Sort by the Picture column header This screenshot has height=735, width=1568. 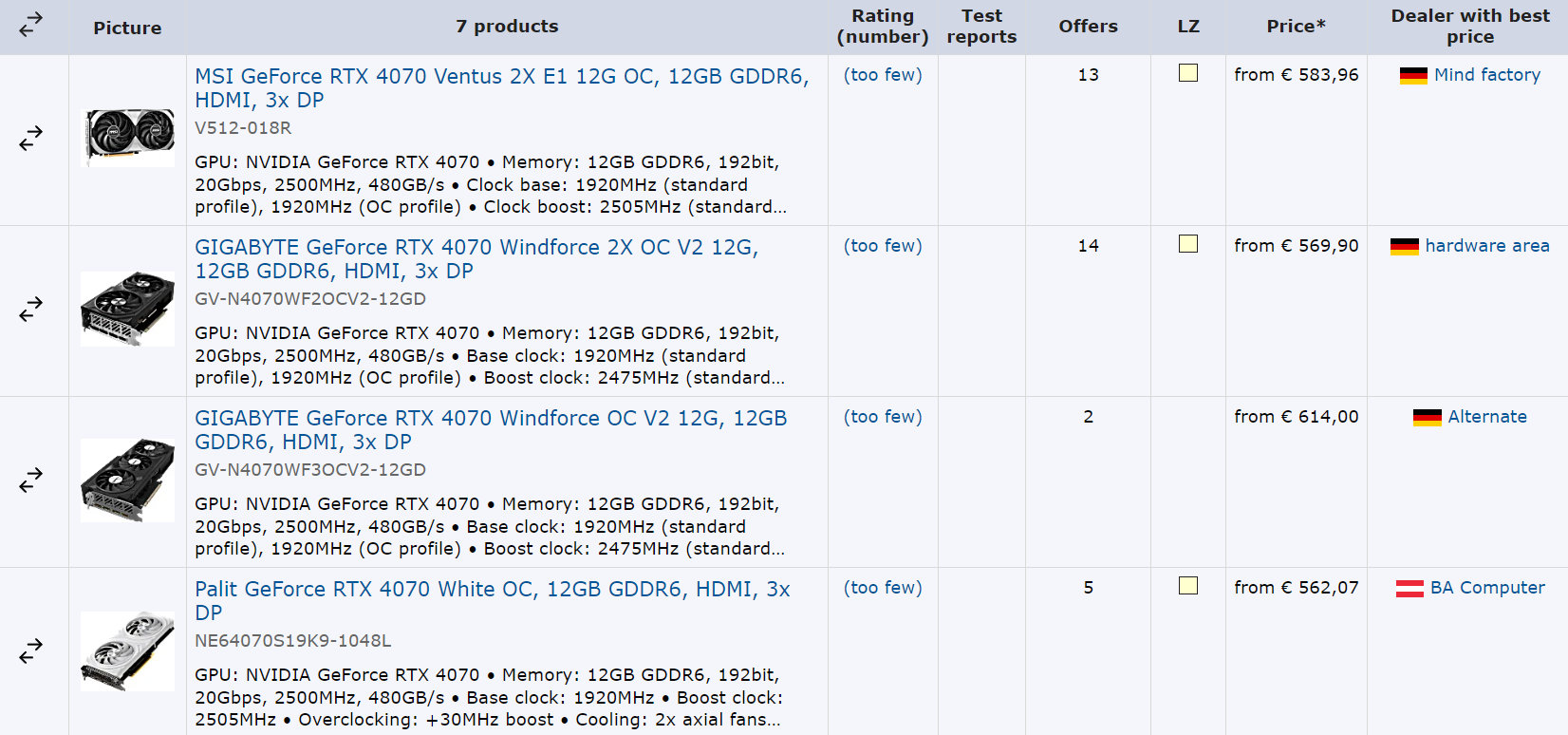click(127, 28)
